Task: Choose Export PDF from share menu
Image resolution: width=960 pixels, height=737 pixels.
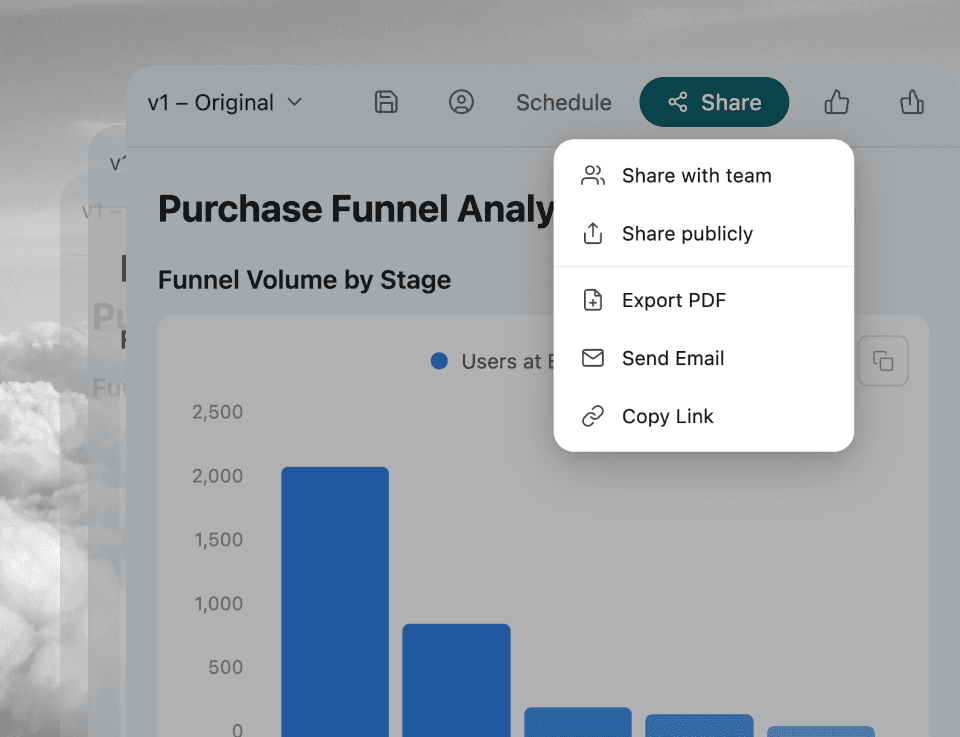Action: pos(703,300)
